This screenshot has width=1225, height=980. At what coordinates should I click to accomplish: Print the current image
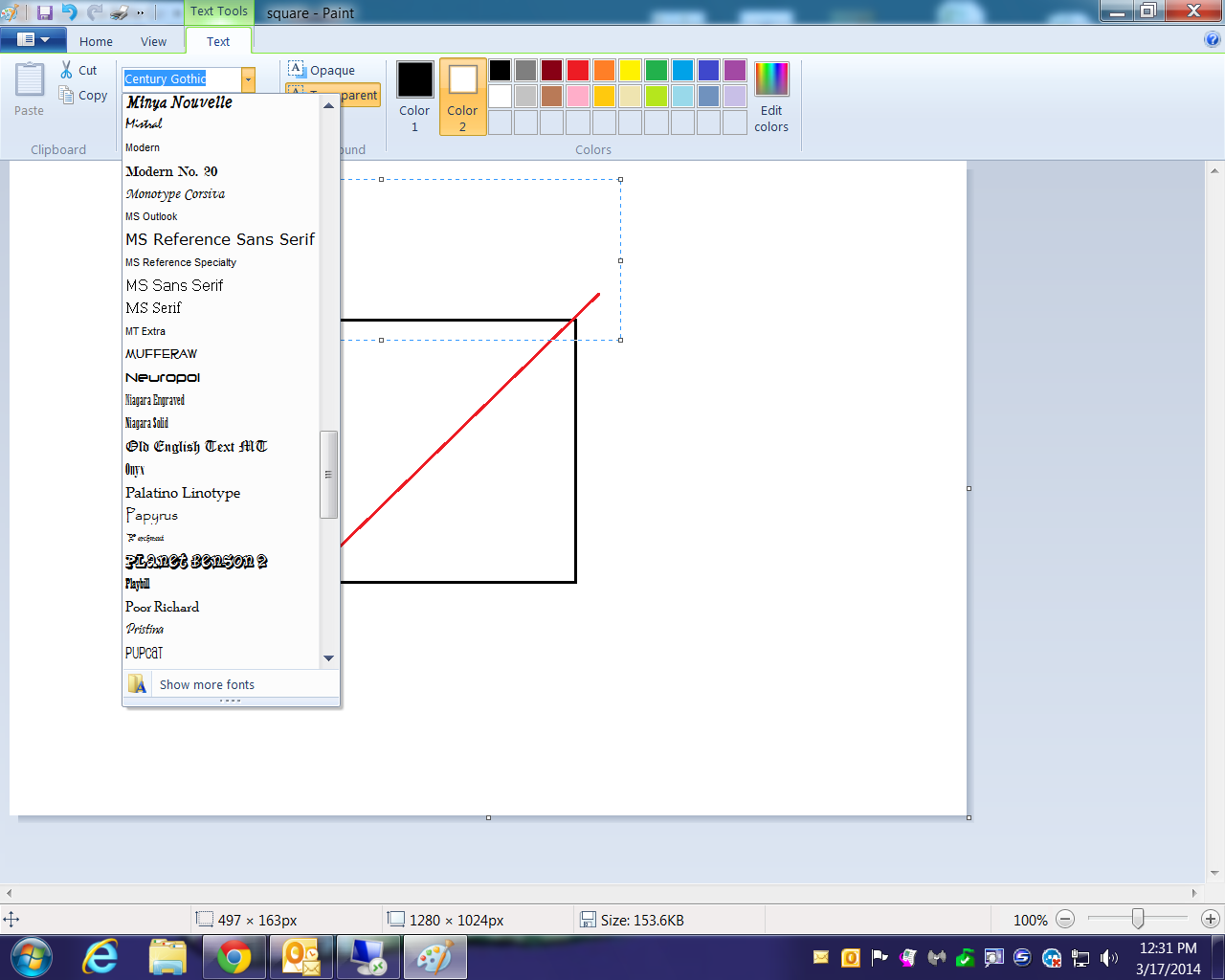(117, 11)
